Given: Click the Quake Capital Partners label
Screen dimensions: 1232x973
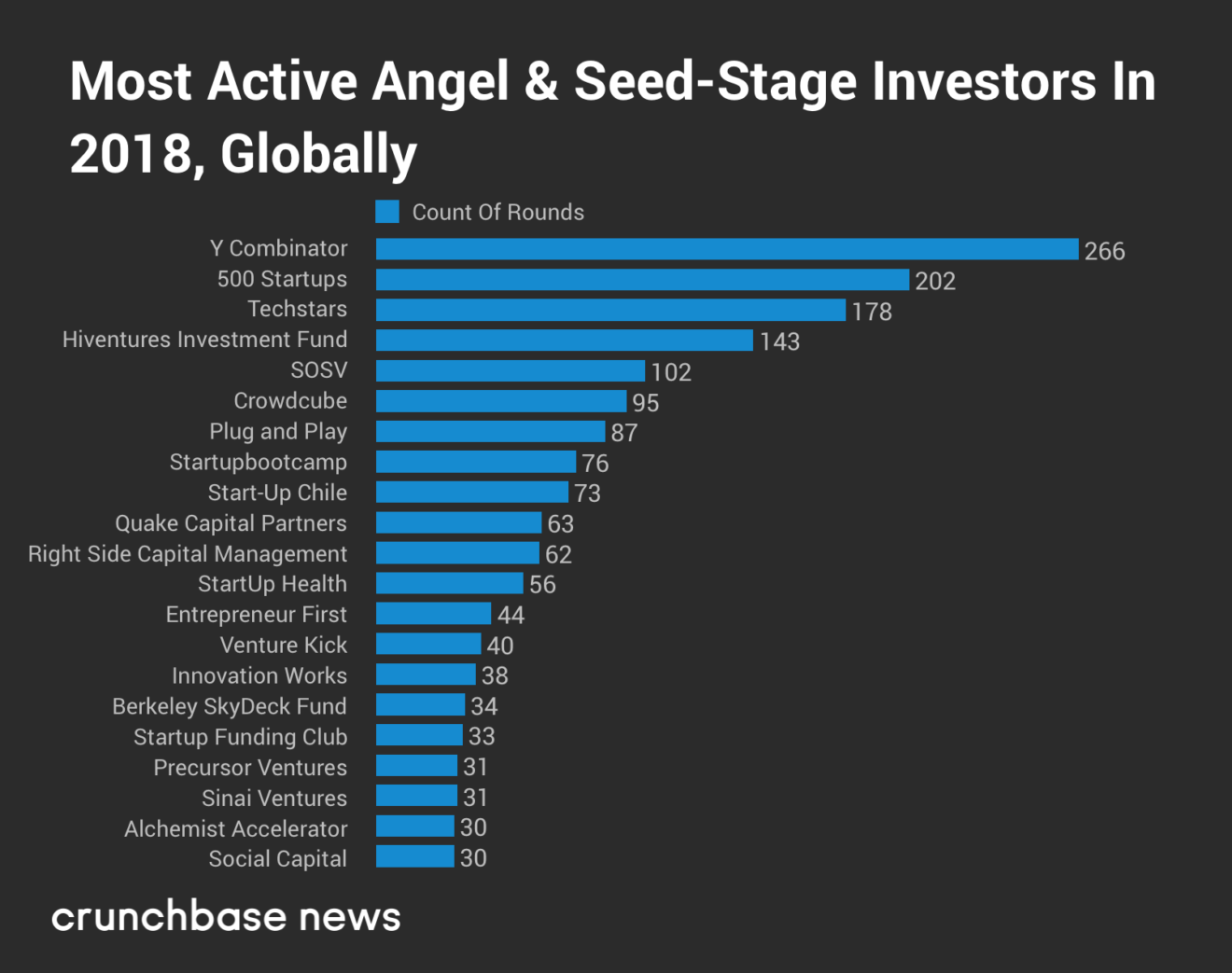Looking at the screenshot, I should pyautogui.click(x=231, y=523).
